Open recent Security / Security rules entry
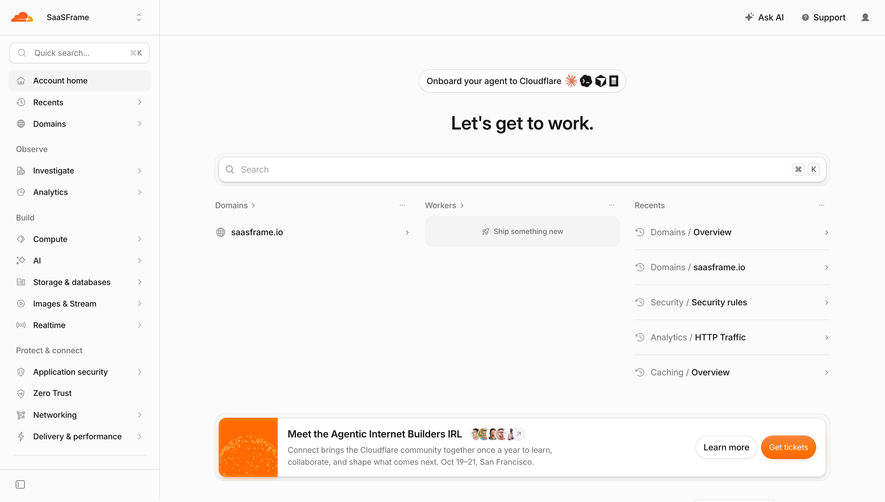 tap(732, 302)
